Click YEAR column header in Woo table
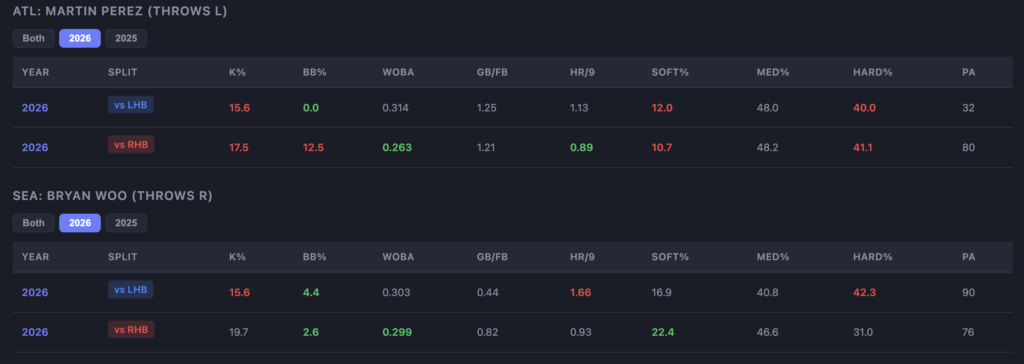 pos(35,257)
